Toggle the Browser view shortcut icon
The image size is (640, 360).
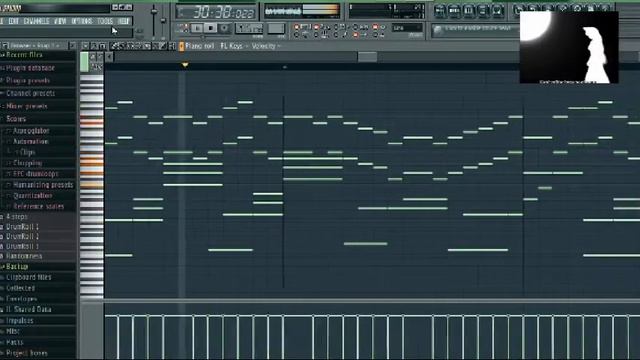pos(482,11)
